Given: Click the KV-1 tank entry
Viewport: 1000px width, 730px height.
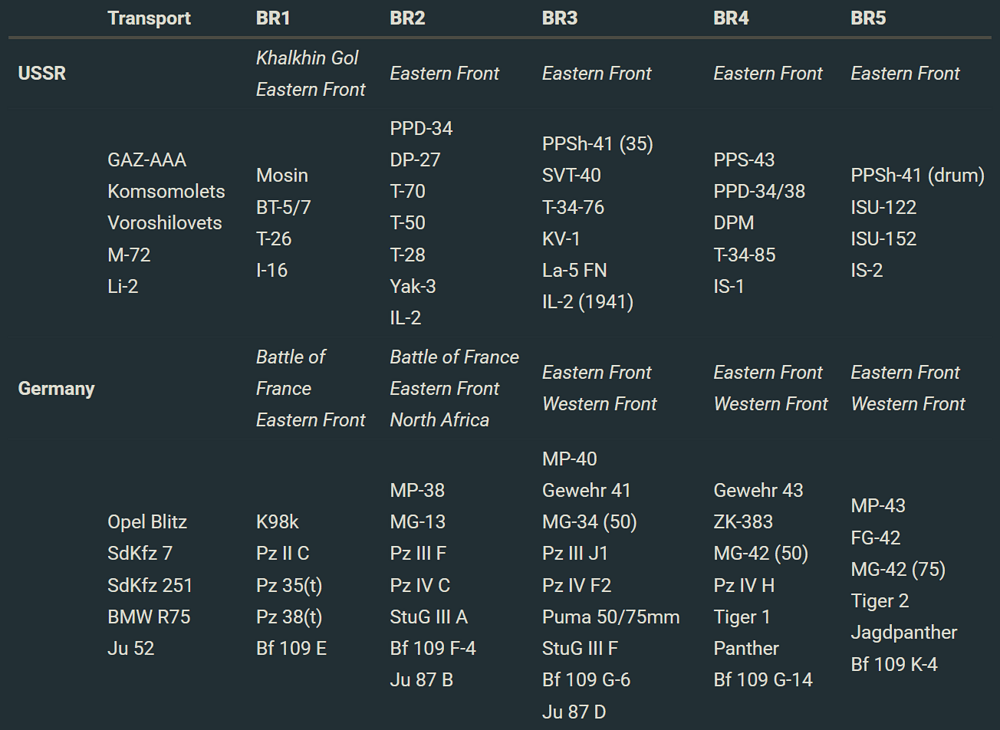Looking at the screenshot, I should coord(561,239).
